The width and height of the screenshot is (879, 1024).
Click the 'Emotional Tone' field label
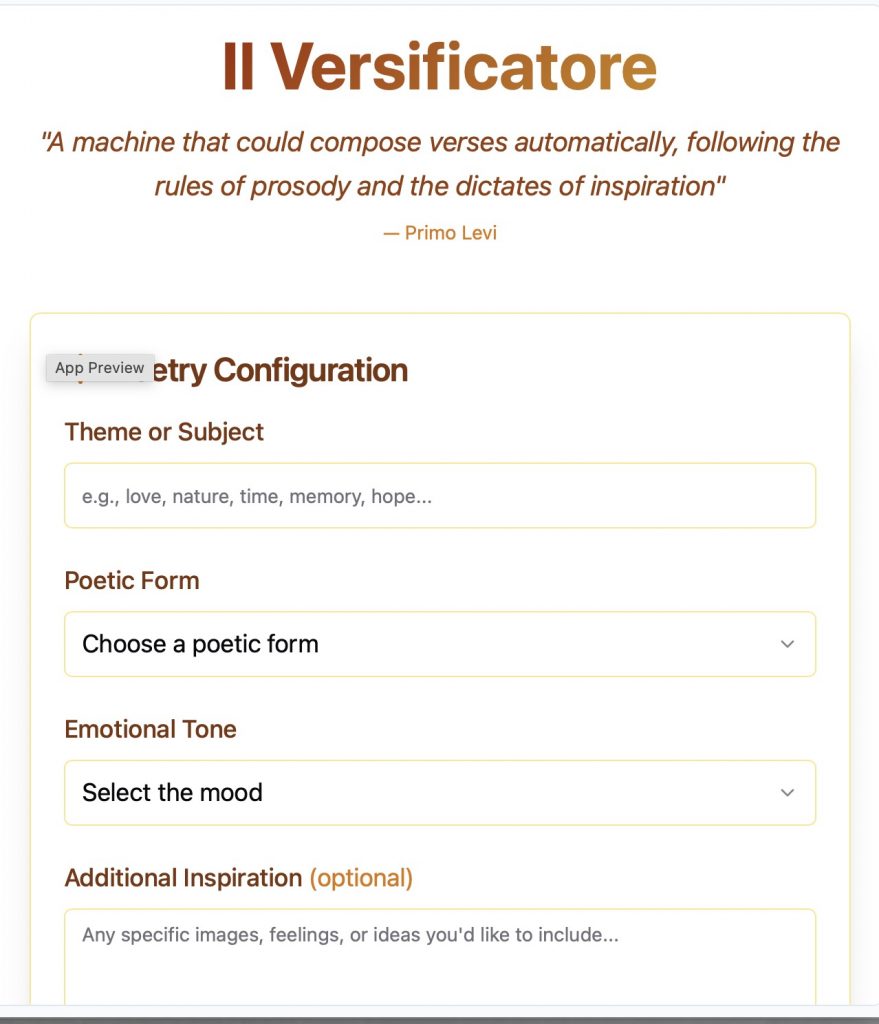pos(151,729)
